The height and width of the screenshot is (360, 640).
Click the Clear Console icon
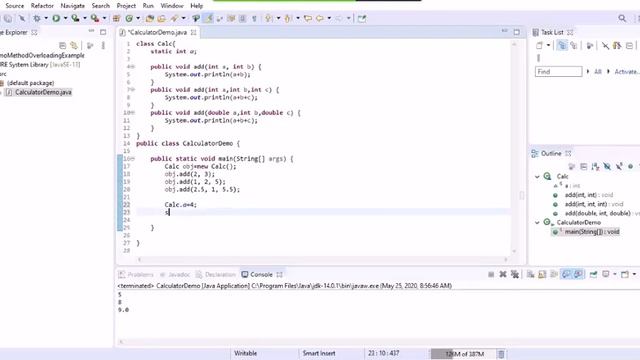tap(530, 274)
